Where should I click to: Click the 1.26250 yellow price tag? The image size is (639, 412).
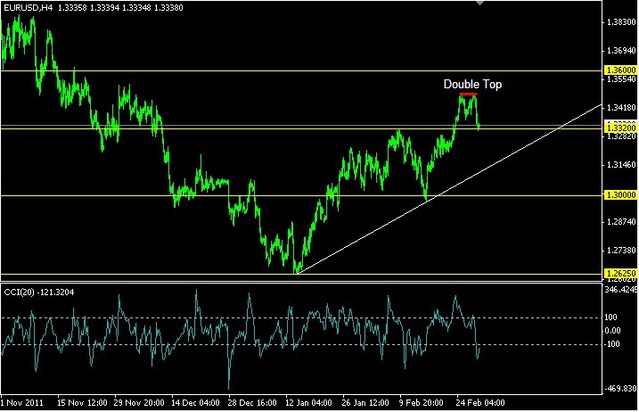tap(621, 273)
